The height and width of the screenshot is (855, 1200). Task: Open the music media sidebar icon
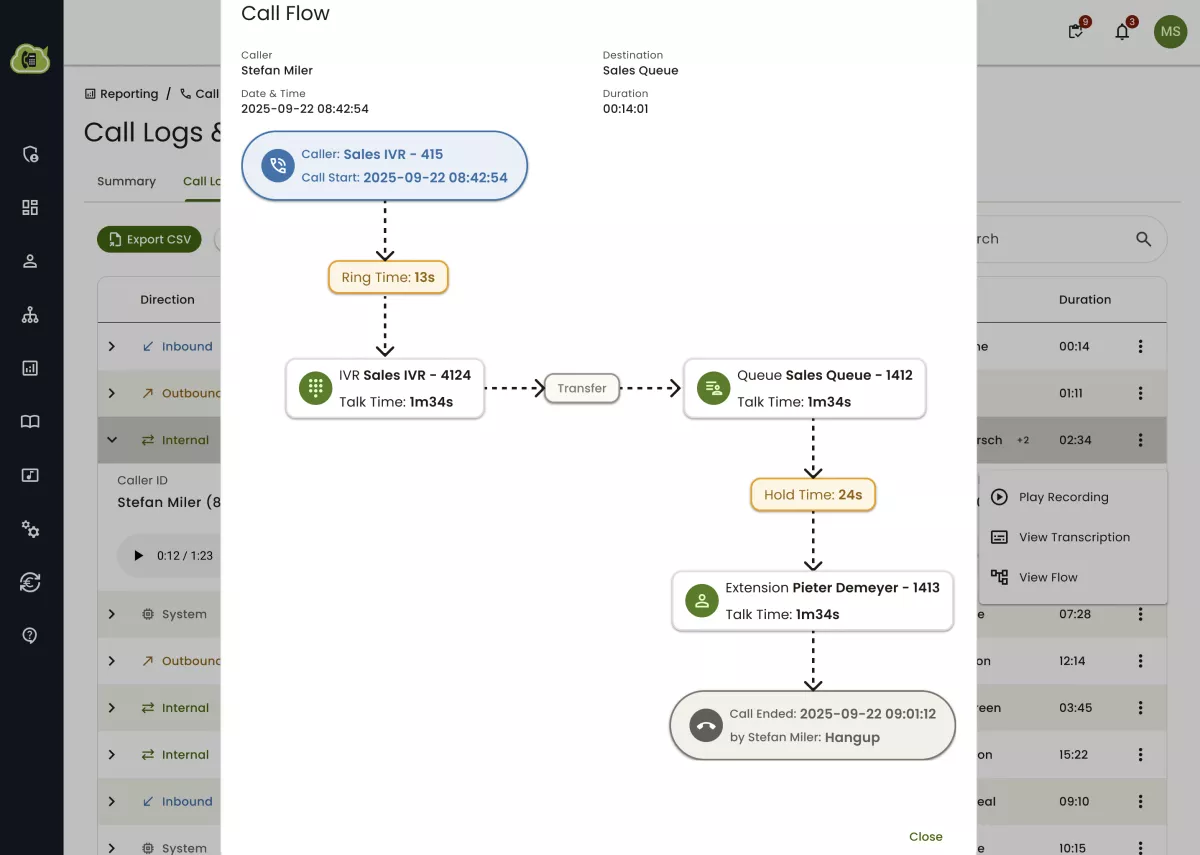coord(30,475)
